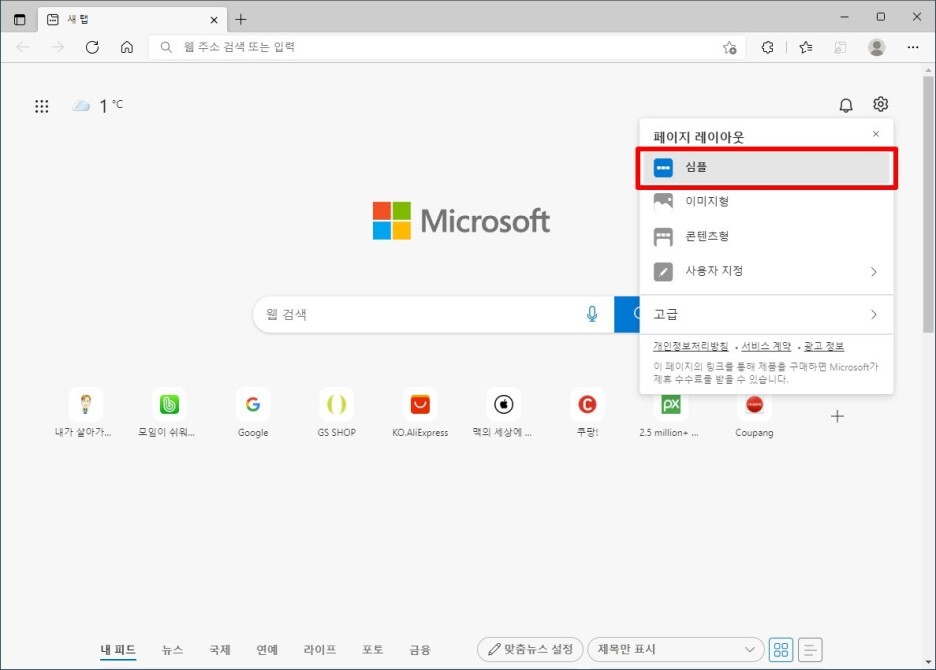Click the Forward navigation arrow

click(57, 47)
